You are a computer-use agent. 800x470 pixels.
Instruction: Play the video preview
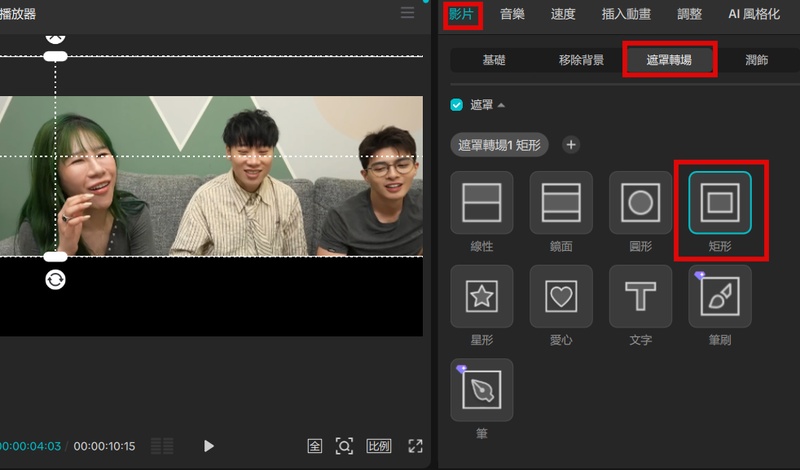[x=208, y=446]
